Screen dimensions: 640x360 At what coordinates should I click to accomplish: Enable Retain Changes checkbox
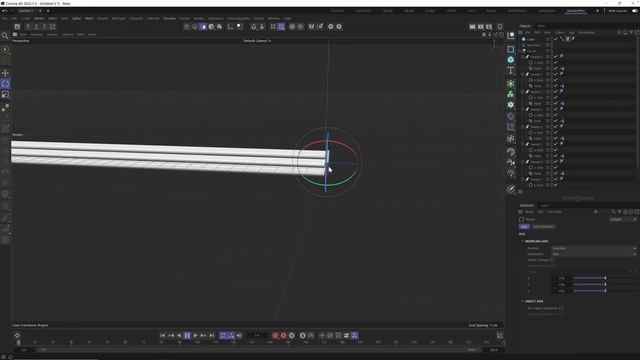click(x=553, y=260)
